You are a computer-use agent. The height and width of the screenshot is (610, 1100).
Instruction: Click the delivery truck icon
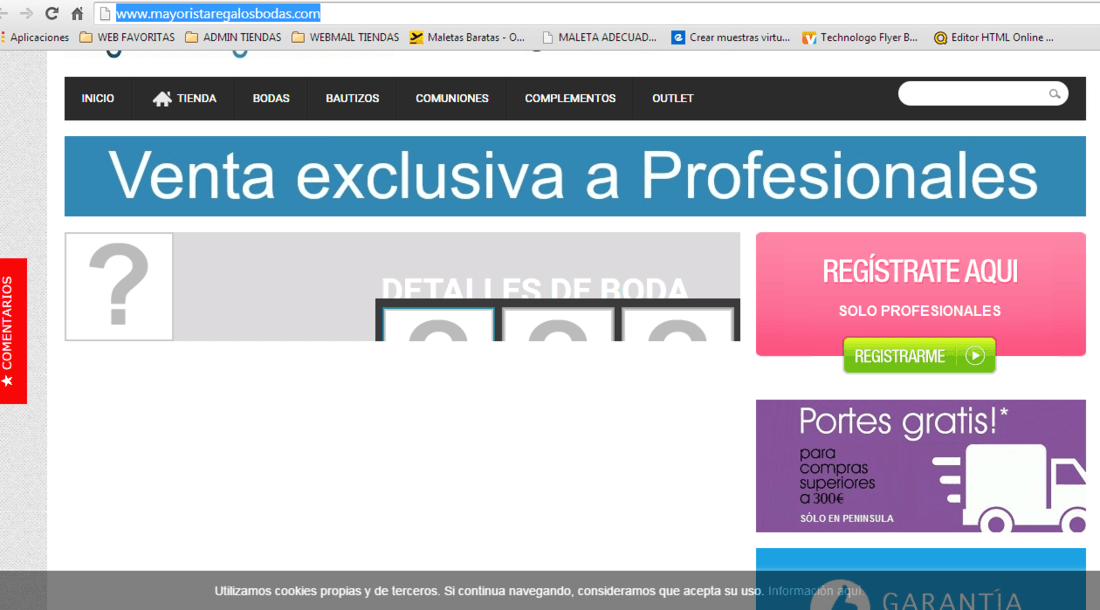(x=1009, y=487)
